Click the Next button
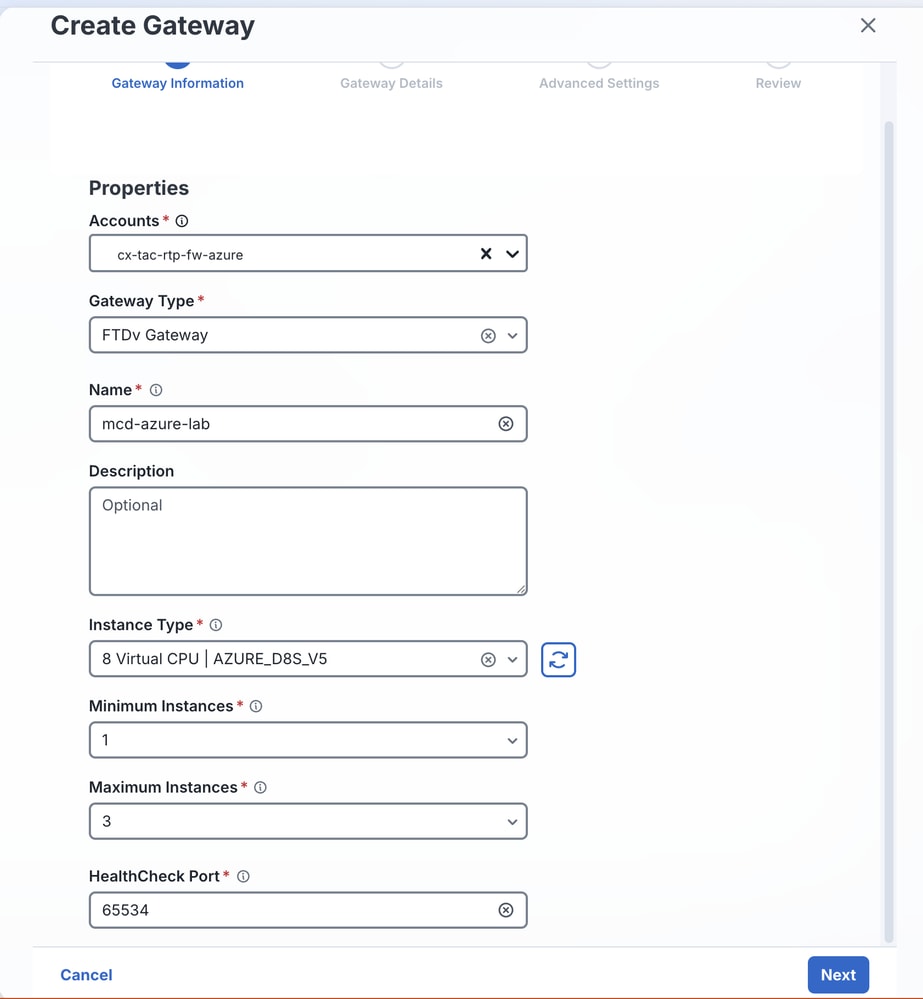 [838, 975]
